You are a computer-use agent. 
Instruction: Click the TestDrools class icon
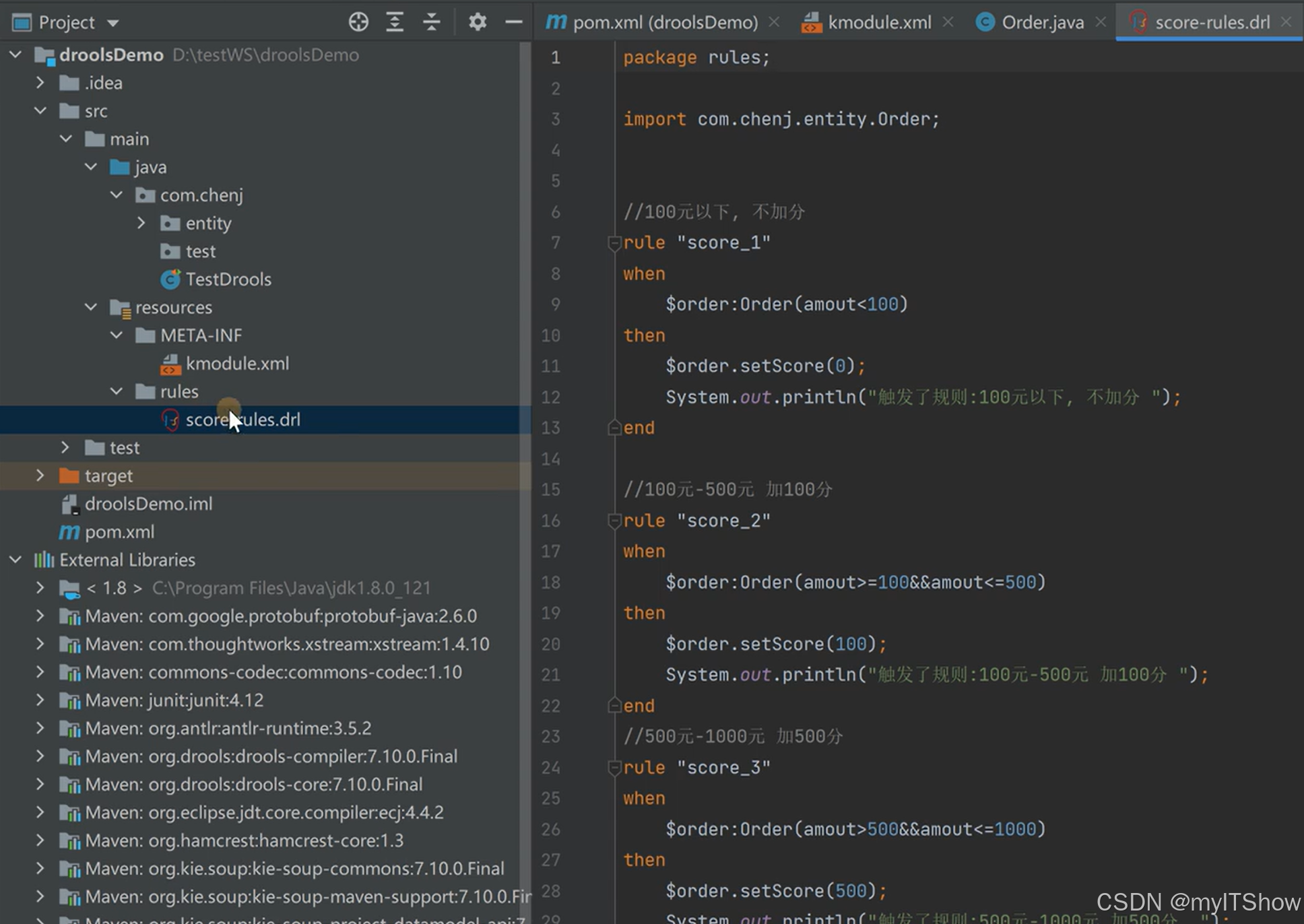170,279
